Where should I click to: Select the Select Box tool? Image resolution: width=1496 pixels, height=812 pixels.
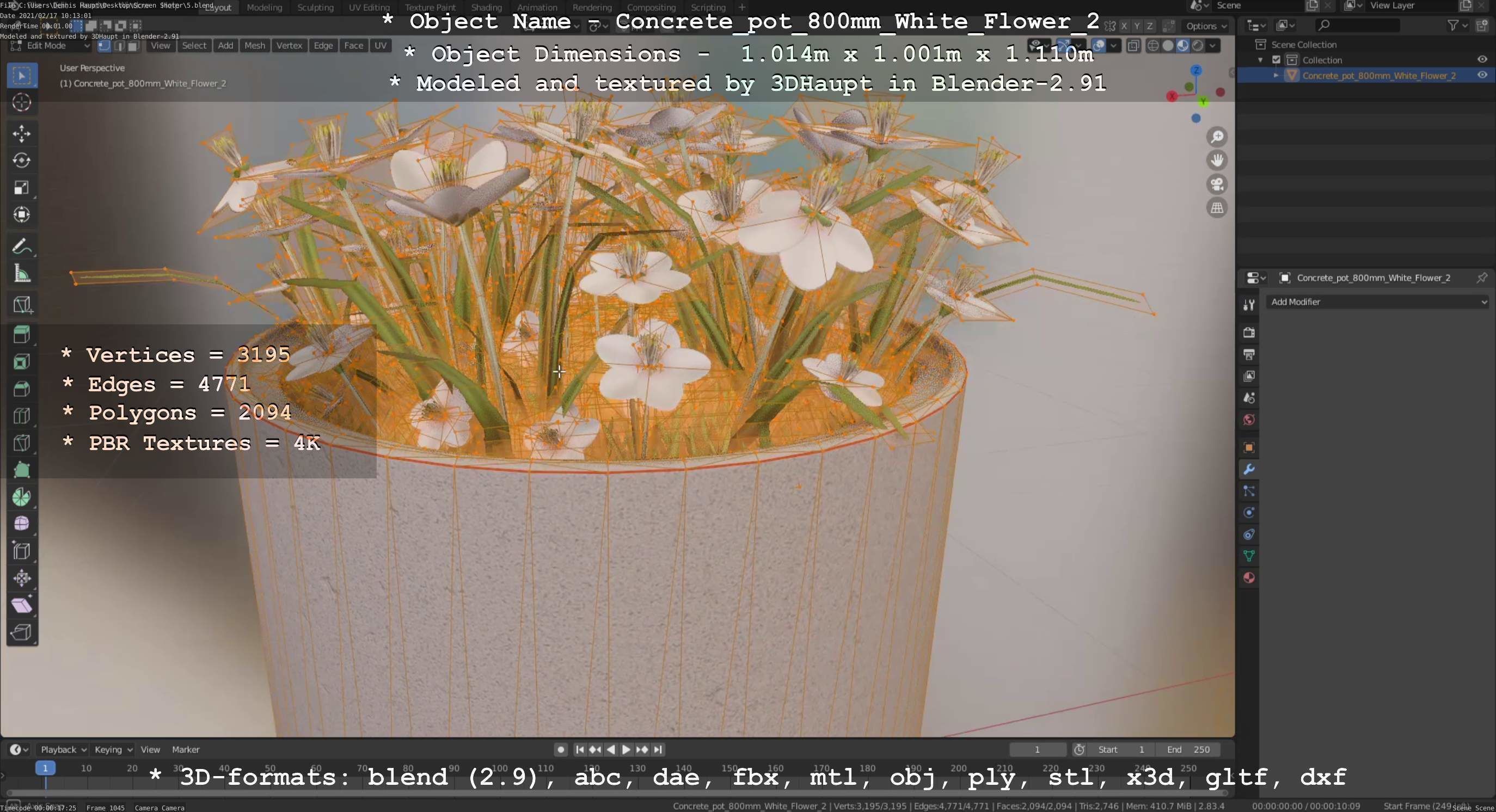coord(22,76)
